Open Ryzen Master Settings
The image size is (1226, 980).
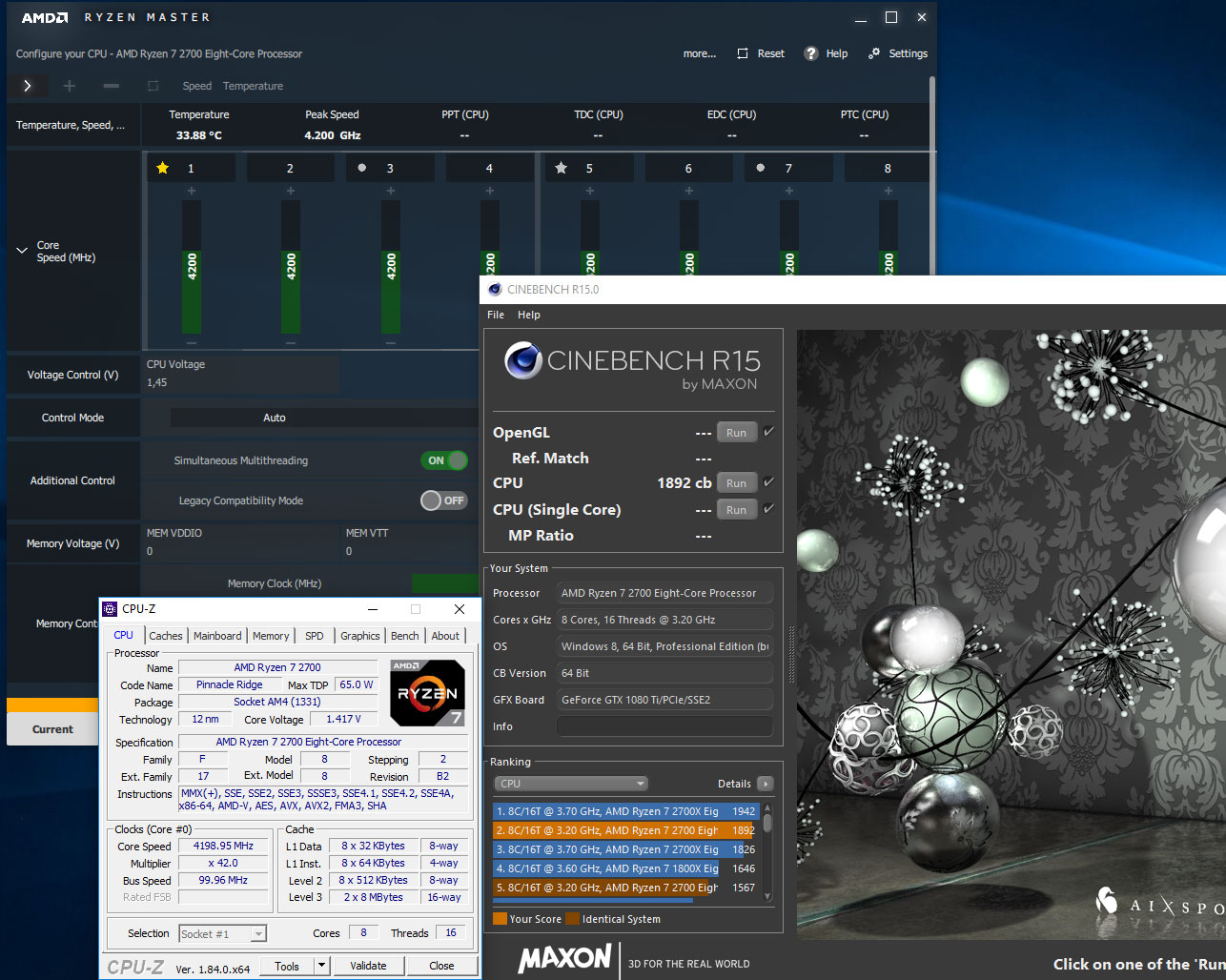[897, 53]
